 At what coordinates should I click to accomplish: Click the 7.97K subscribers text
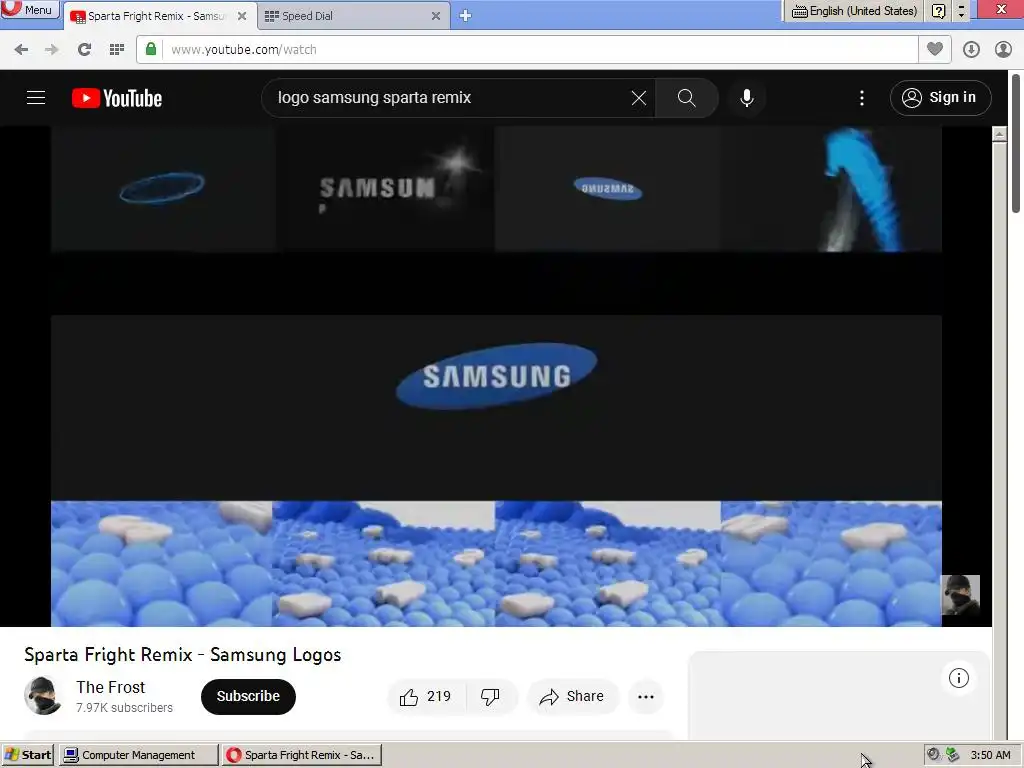coord(124,708)
